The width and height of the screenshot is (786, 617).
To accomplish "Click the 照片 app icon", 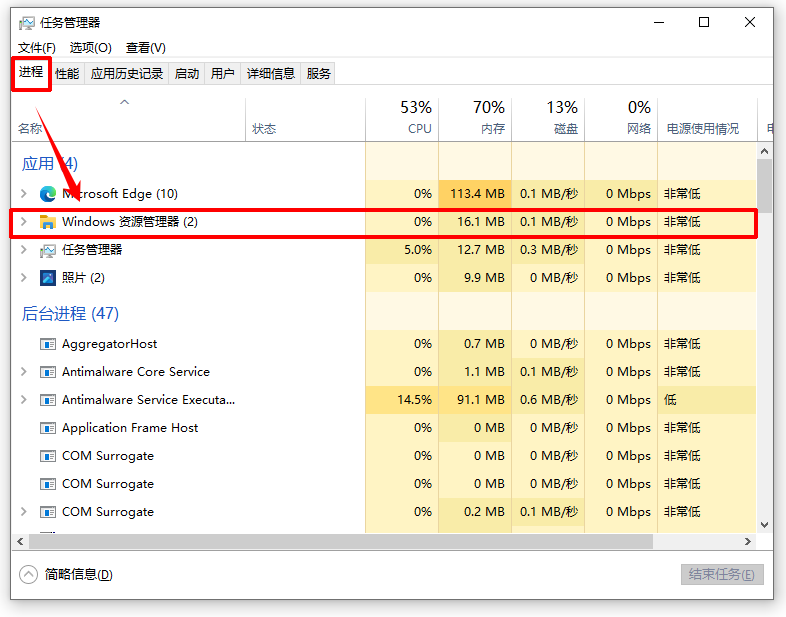I will [48, 278].
